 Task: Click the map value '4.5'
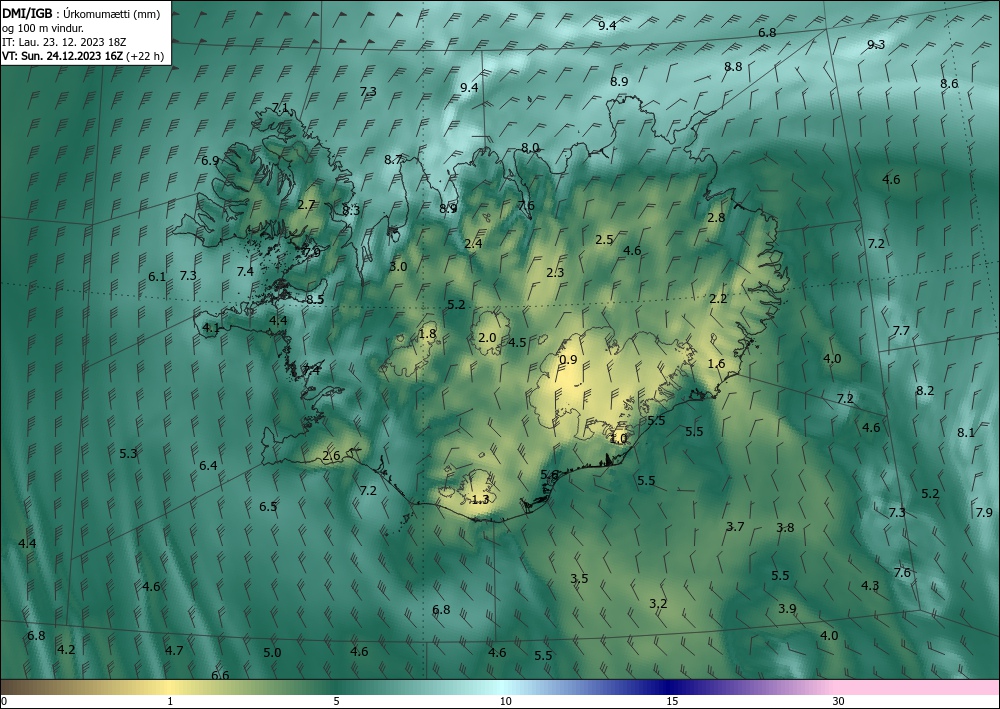[x=517, y=342]
